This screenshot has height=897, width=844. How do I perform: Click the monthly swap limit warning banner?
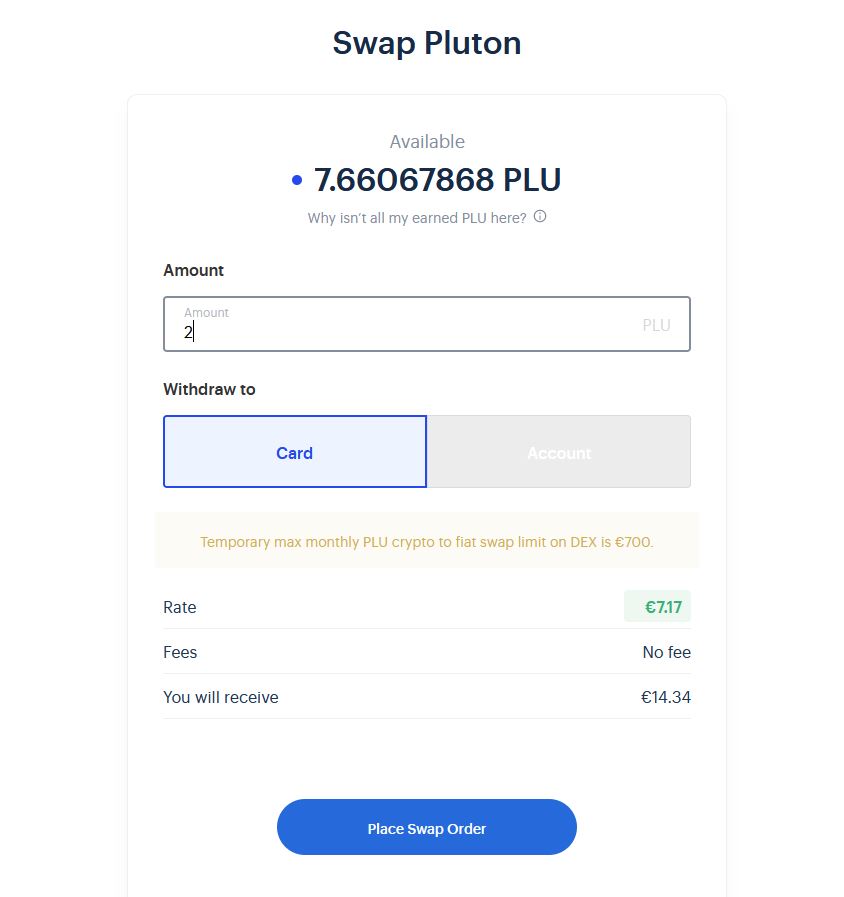427,542
